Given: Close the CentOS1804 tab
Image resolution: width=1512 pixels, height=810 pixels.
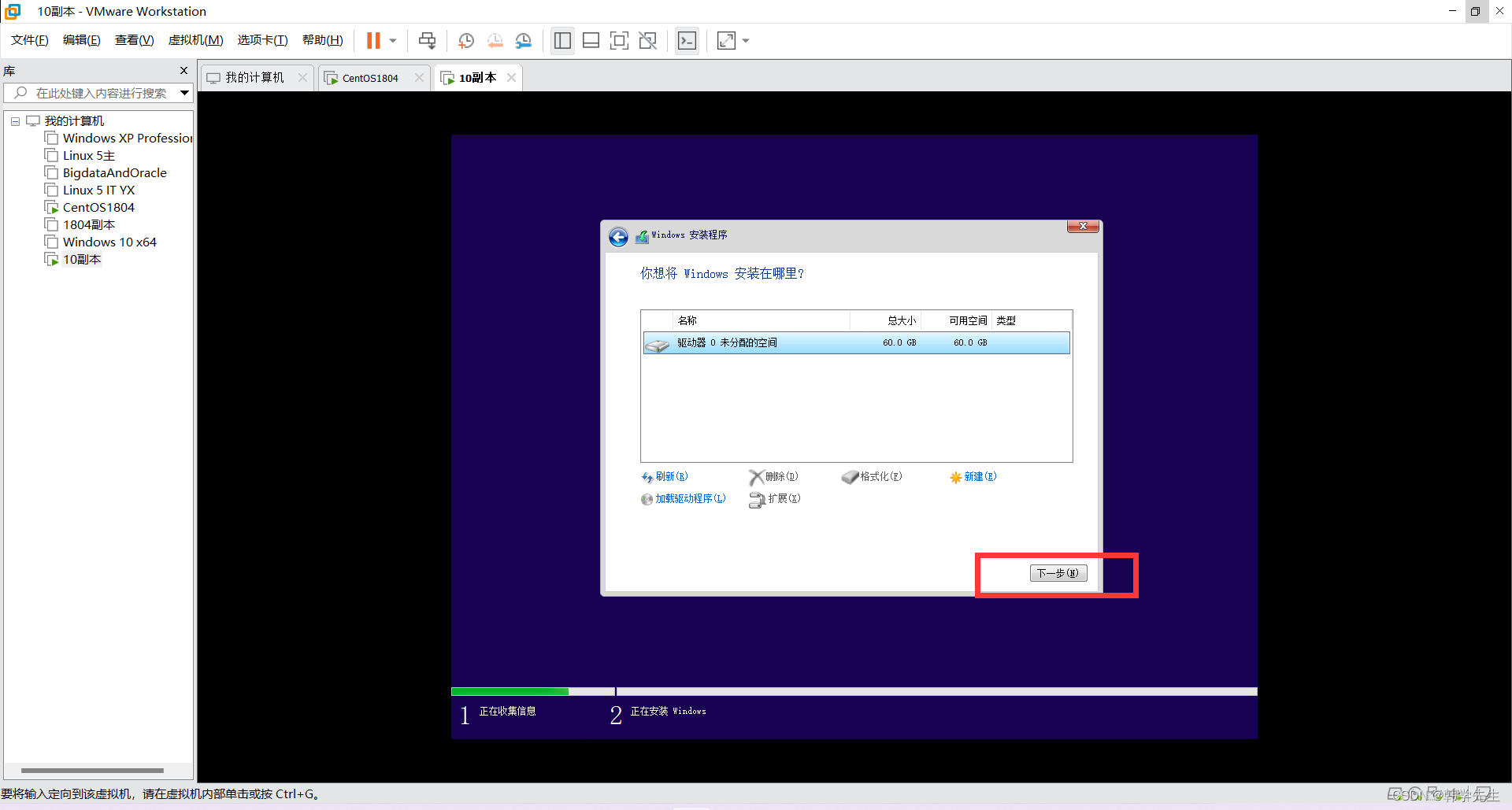Looking at the screenshot, I should coord(419,77).
